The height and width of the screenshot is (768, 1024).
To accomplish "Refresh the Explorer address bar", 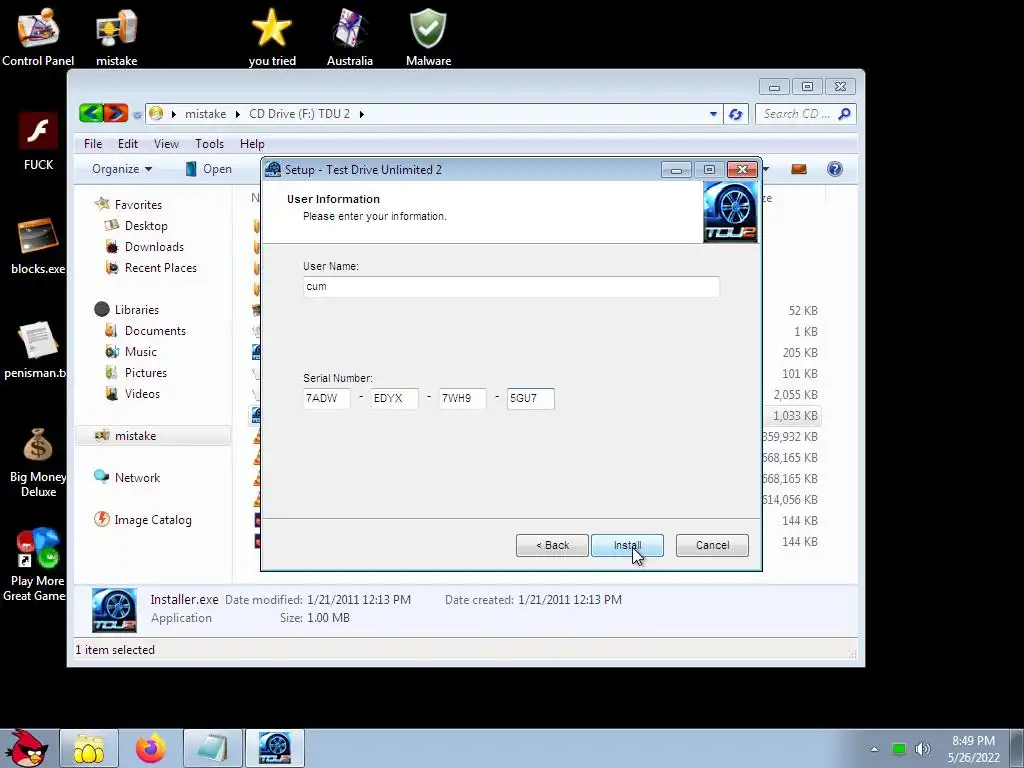I will (735, 114).
